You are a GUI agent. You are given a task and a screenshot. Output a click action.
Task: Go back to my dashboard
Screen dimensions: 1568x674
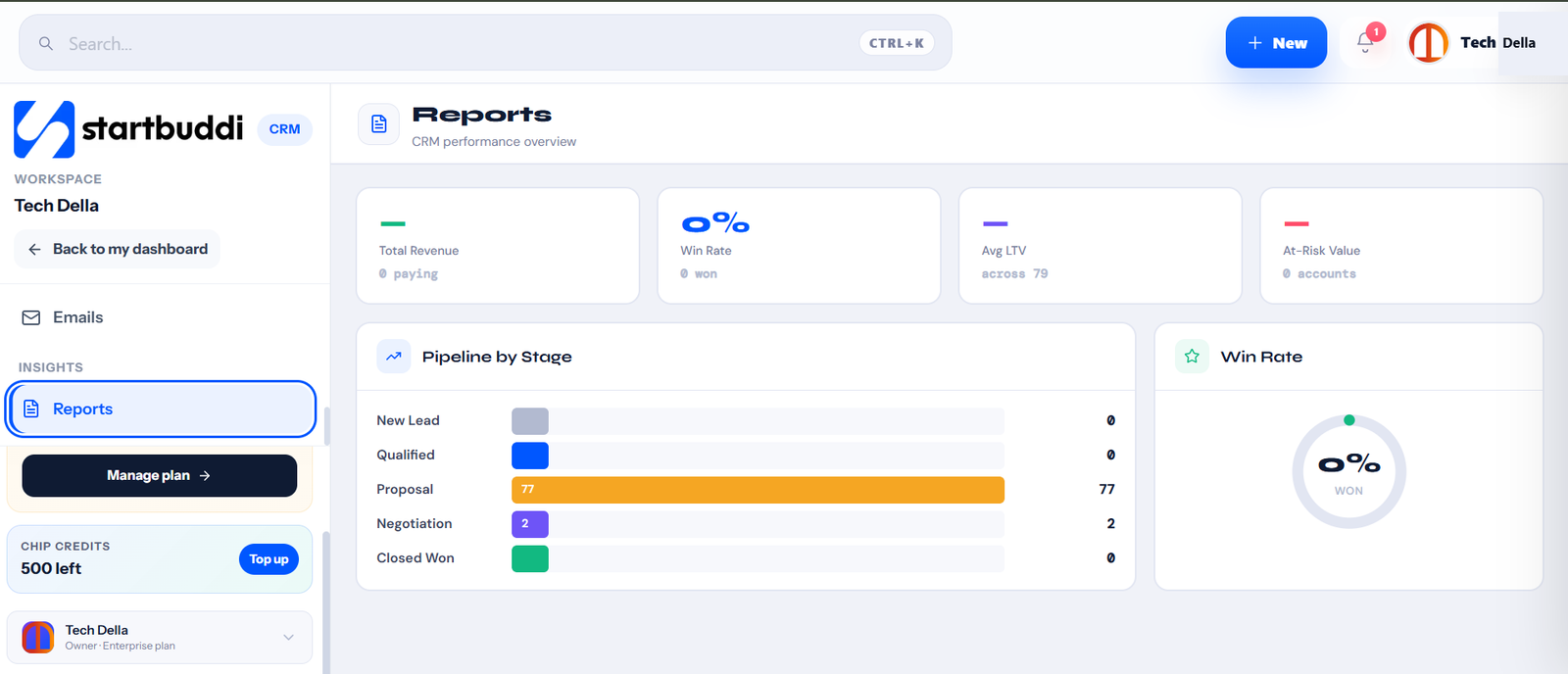tap(117, 249)
